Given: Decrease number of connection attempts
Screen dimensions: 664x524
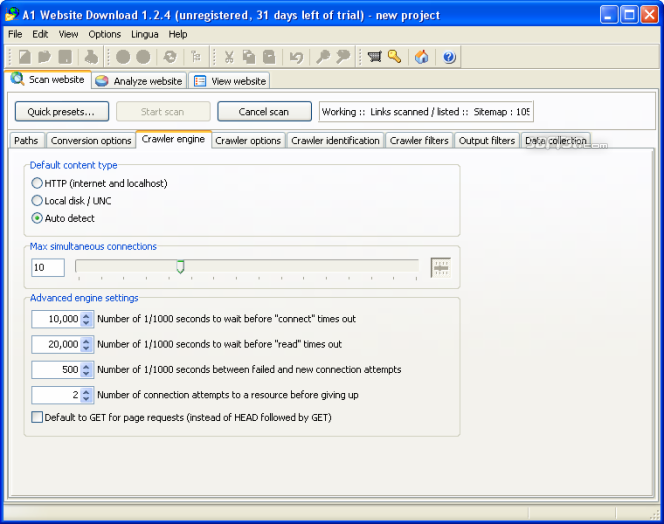Looking at the screenshot, I should pos(86,399).
